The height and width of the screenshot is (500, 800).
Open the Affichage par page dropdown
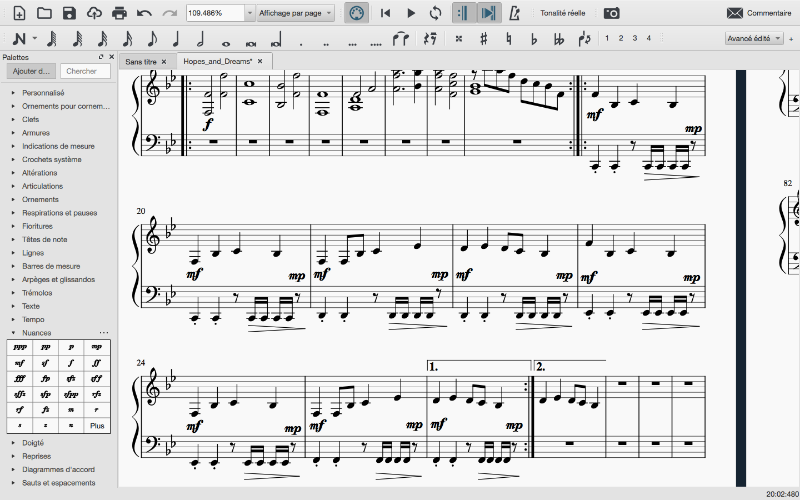(x=294, y=13)
